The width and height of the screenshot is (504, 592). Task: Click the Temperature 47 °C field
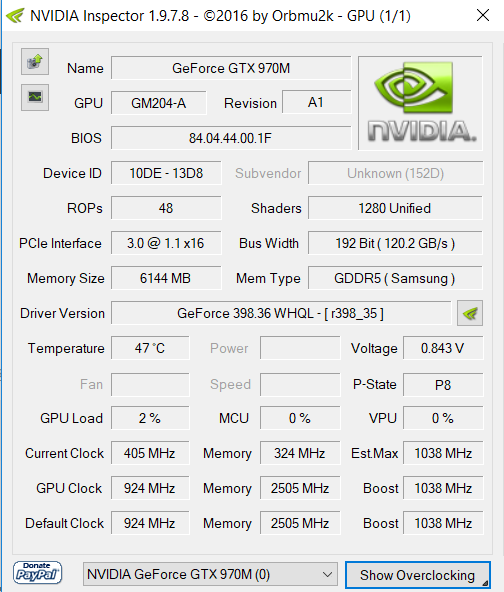pyautogui.click(x=150, y=348)
